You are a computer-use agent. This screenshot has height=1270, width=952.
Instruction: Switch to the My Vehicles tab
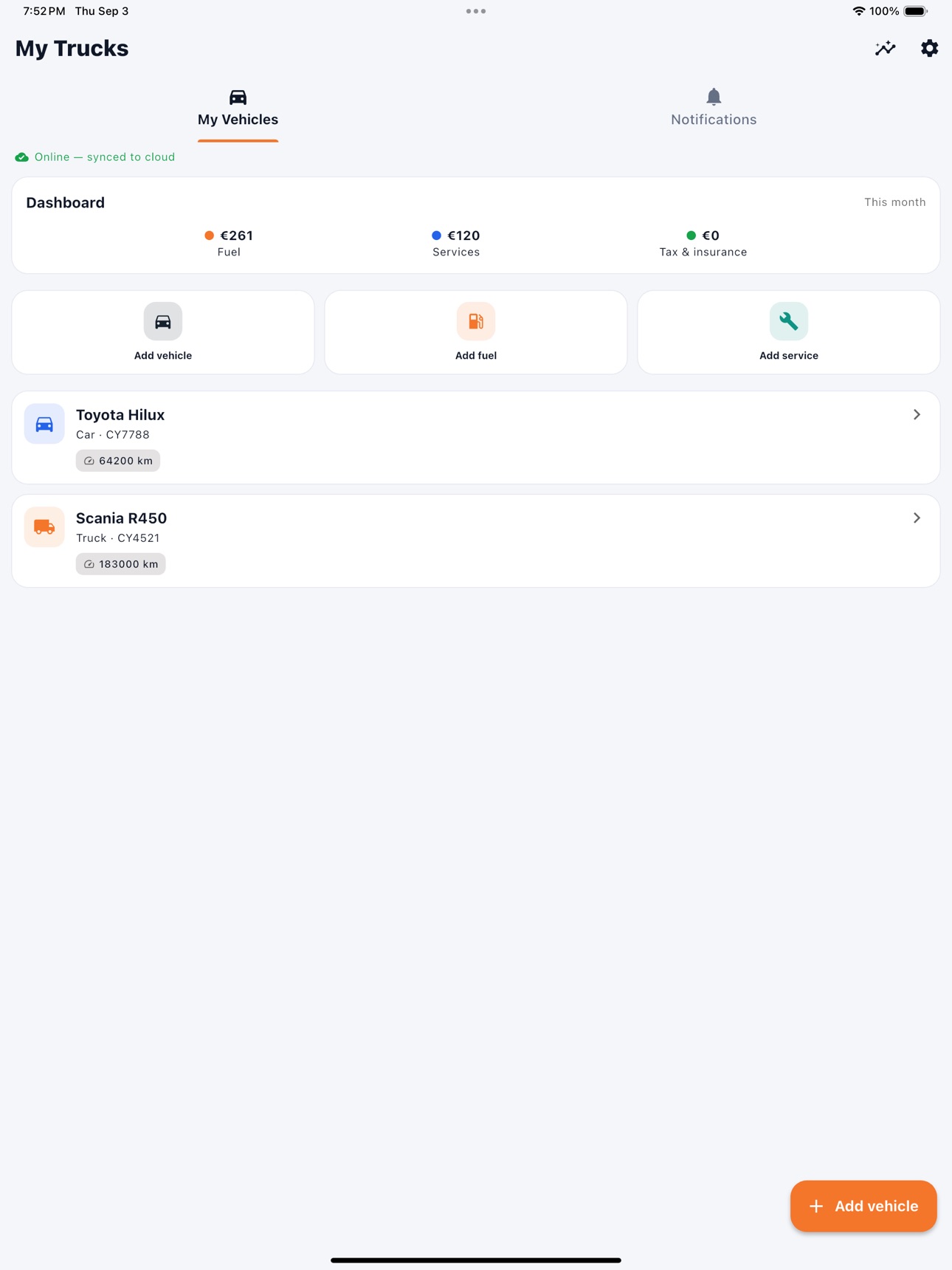pos(238,109)
